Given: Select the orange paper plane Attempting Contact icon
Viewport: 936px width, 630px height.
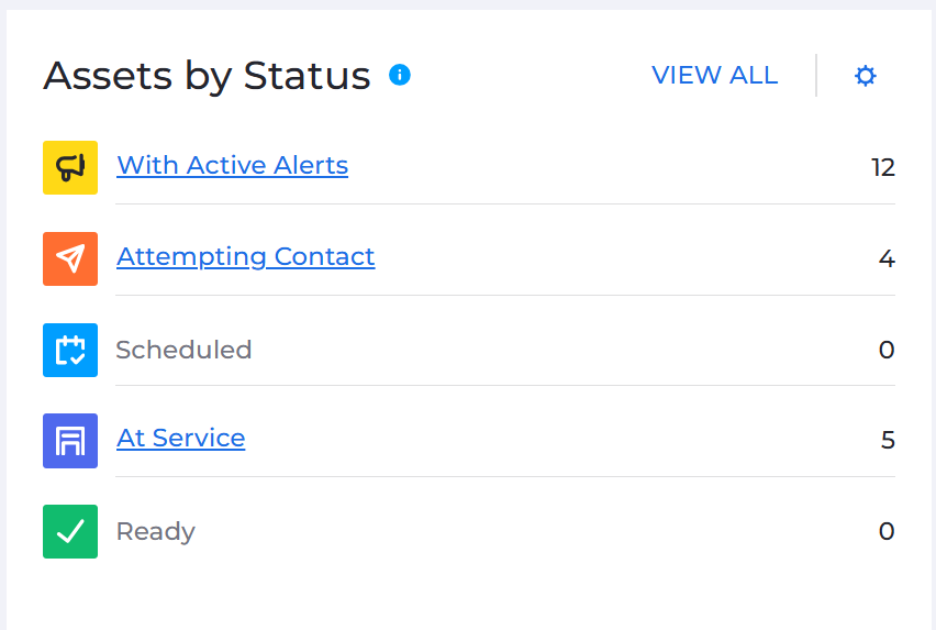Looking at the screenshot, I should (x=69, y=258).
